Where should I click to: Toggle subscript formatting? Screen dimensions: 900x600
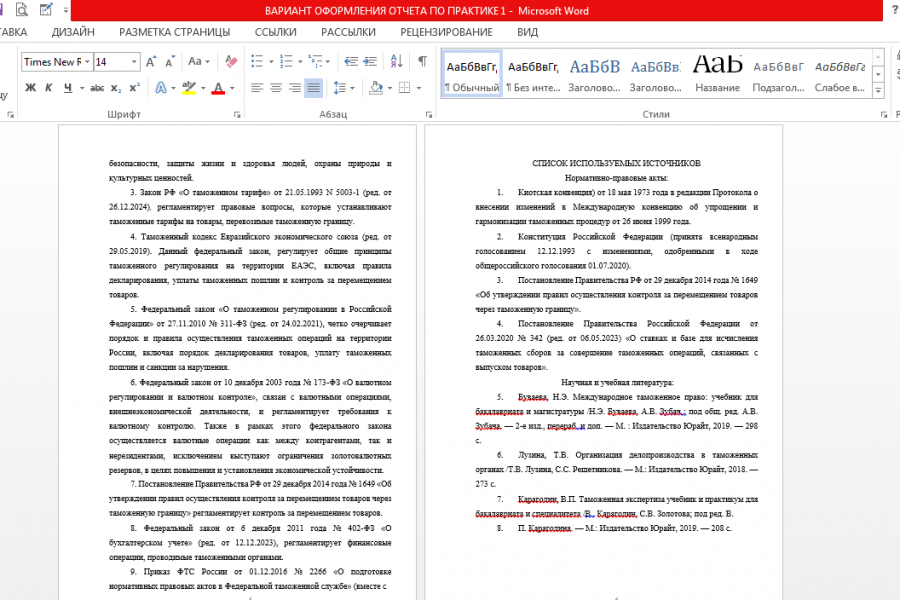click(x=115, y=88)
